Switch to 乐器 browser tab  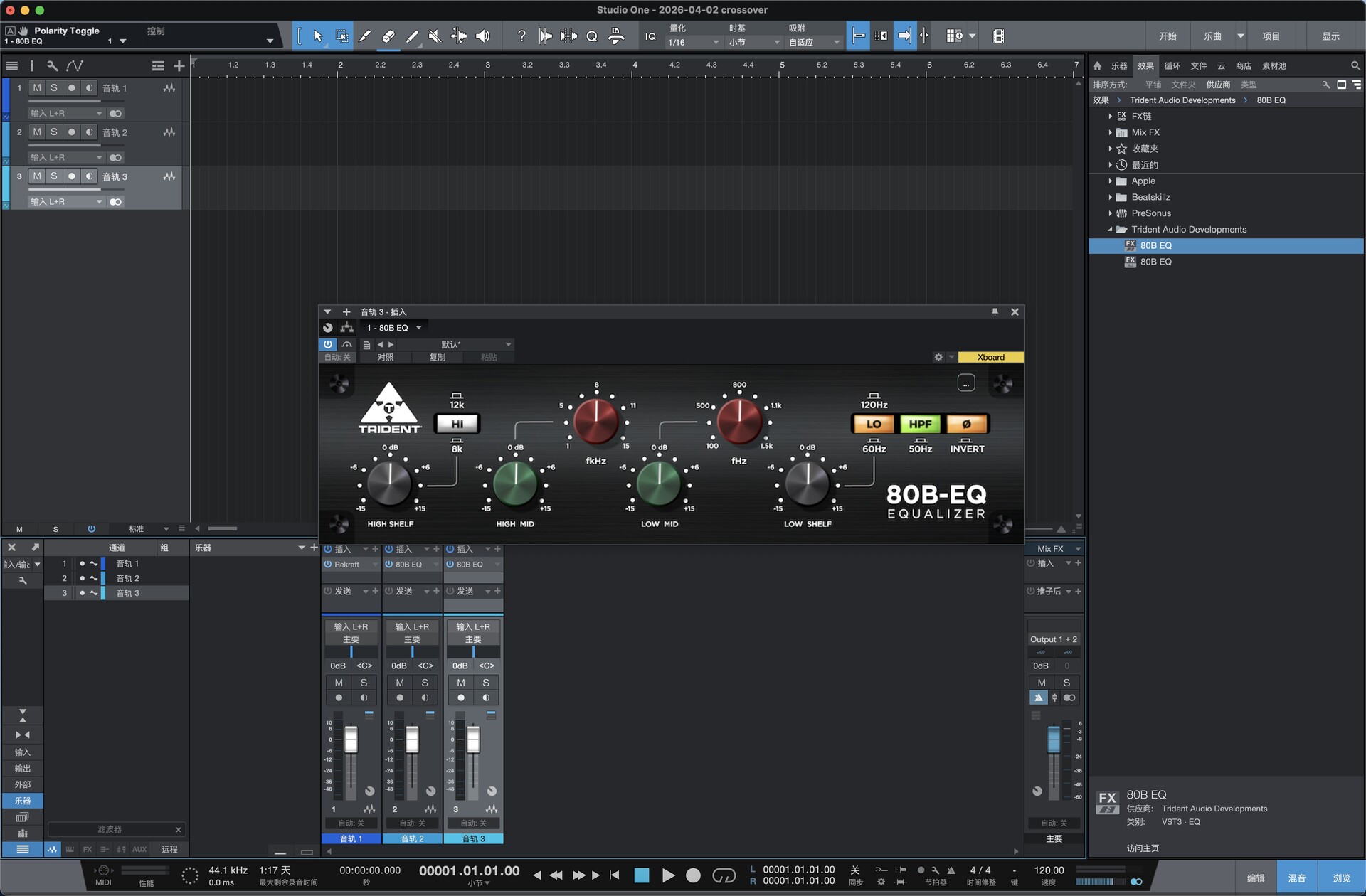click(1119, 65)
